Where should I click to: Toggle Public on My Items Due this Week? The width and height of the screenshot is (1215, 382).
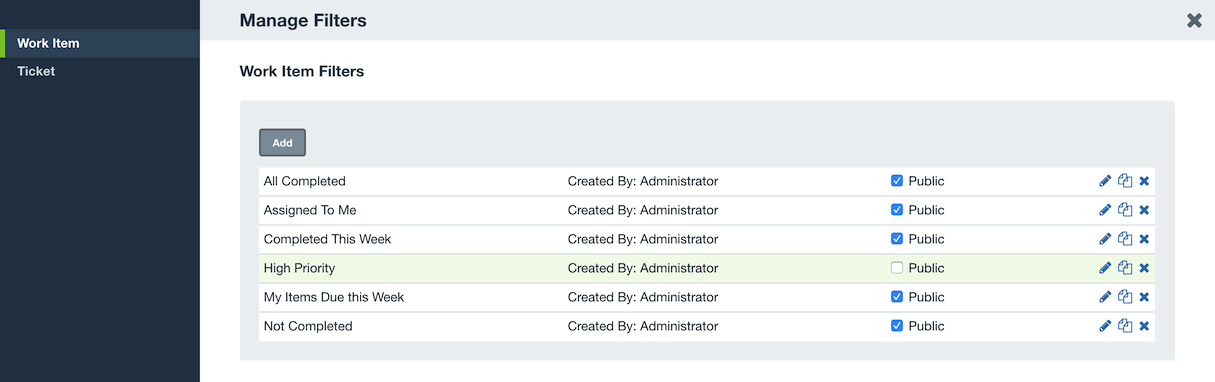(x=897, y=297)
